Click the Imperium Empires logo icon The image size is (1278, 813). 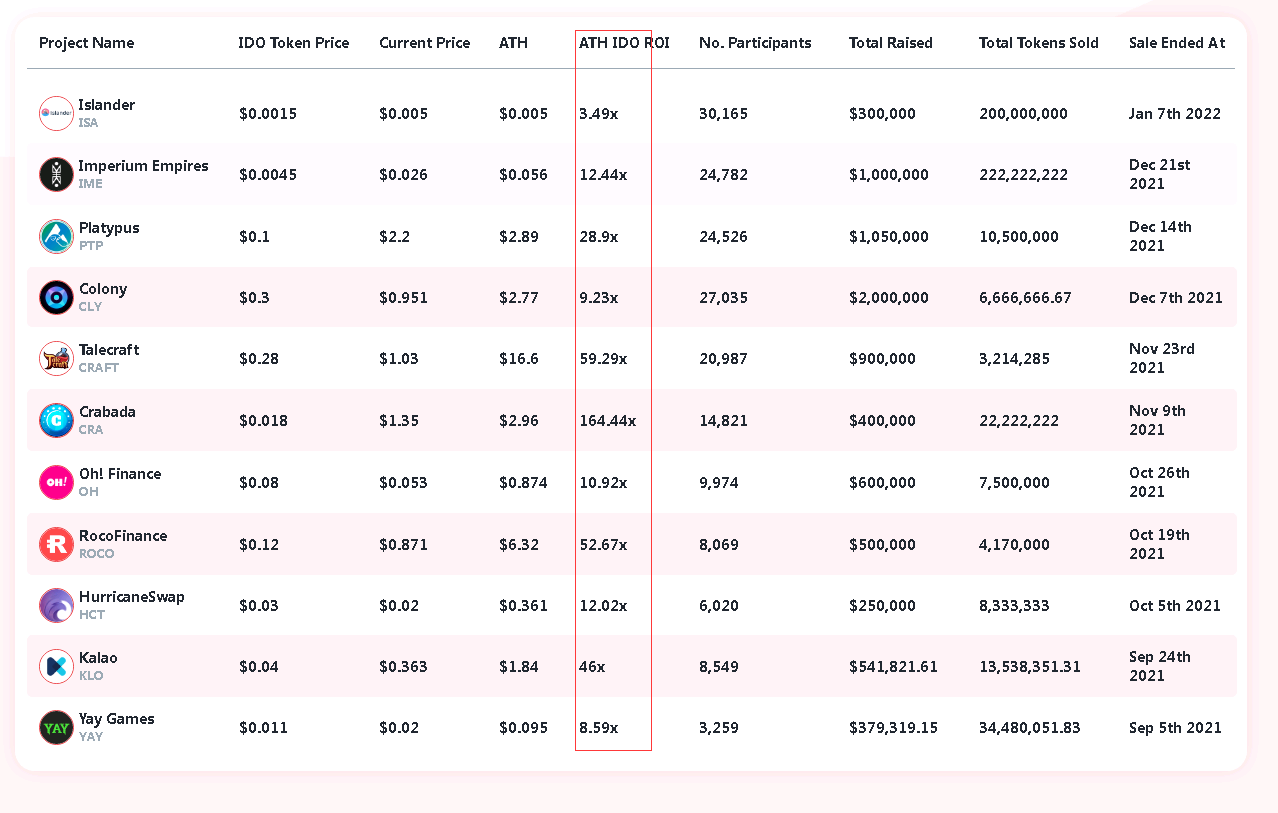point(56,174)
